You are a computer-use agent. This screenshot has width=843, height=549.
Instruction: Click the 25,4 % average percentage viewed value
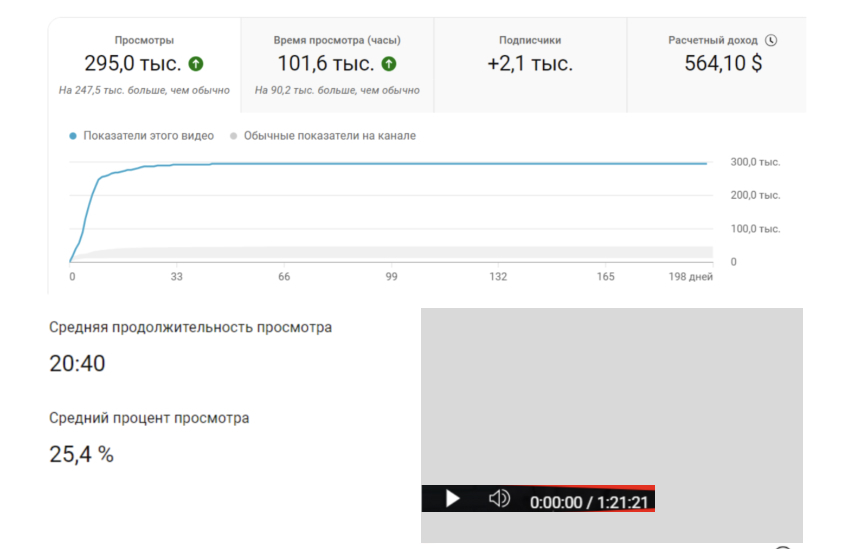(82, 455)
